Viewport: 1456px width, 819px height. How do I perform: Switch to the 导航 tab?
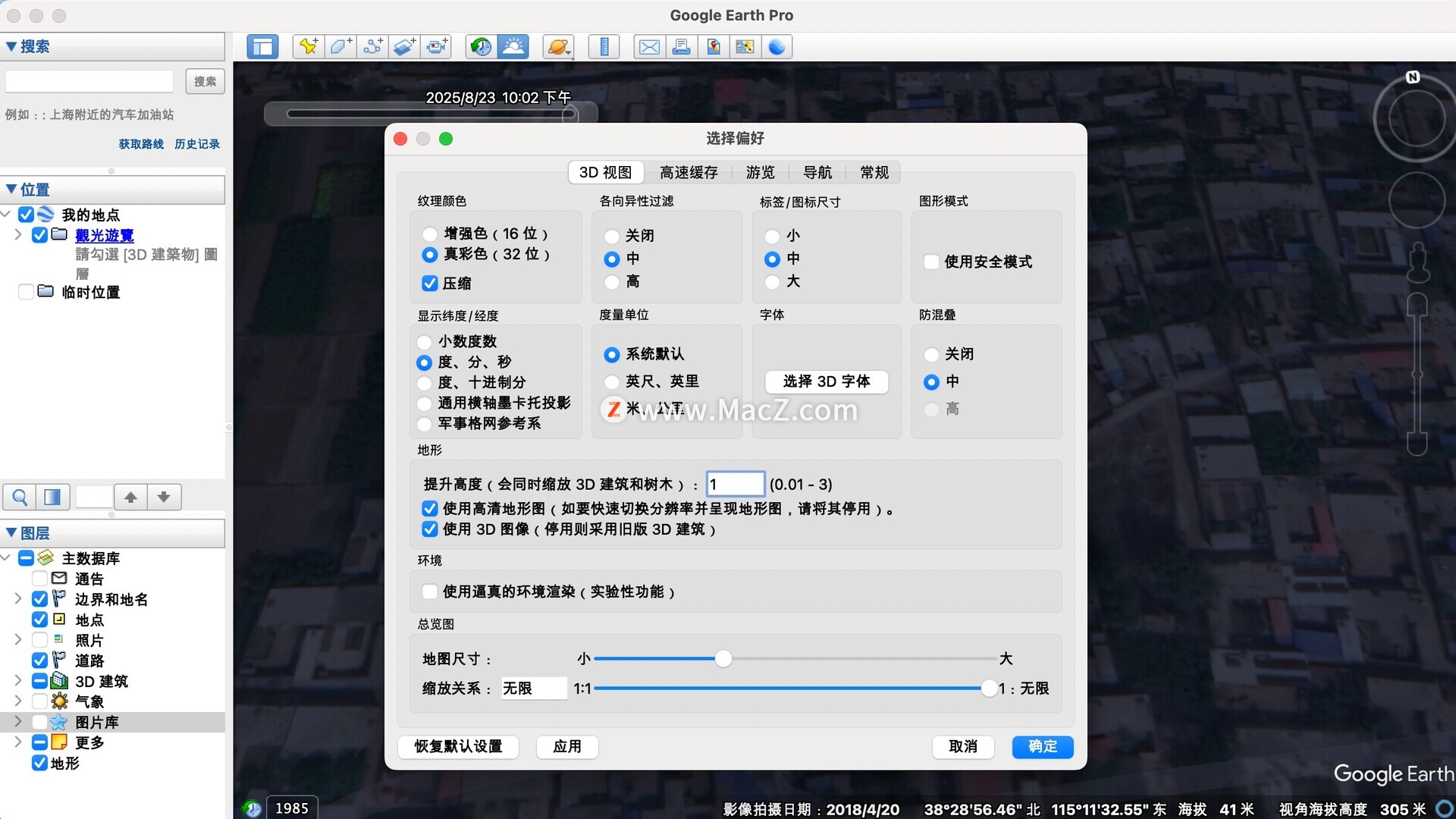tap(817, 173)
